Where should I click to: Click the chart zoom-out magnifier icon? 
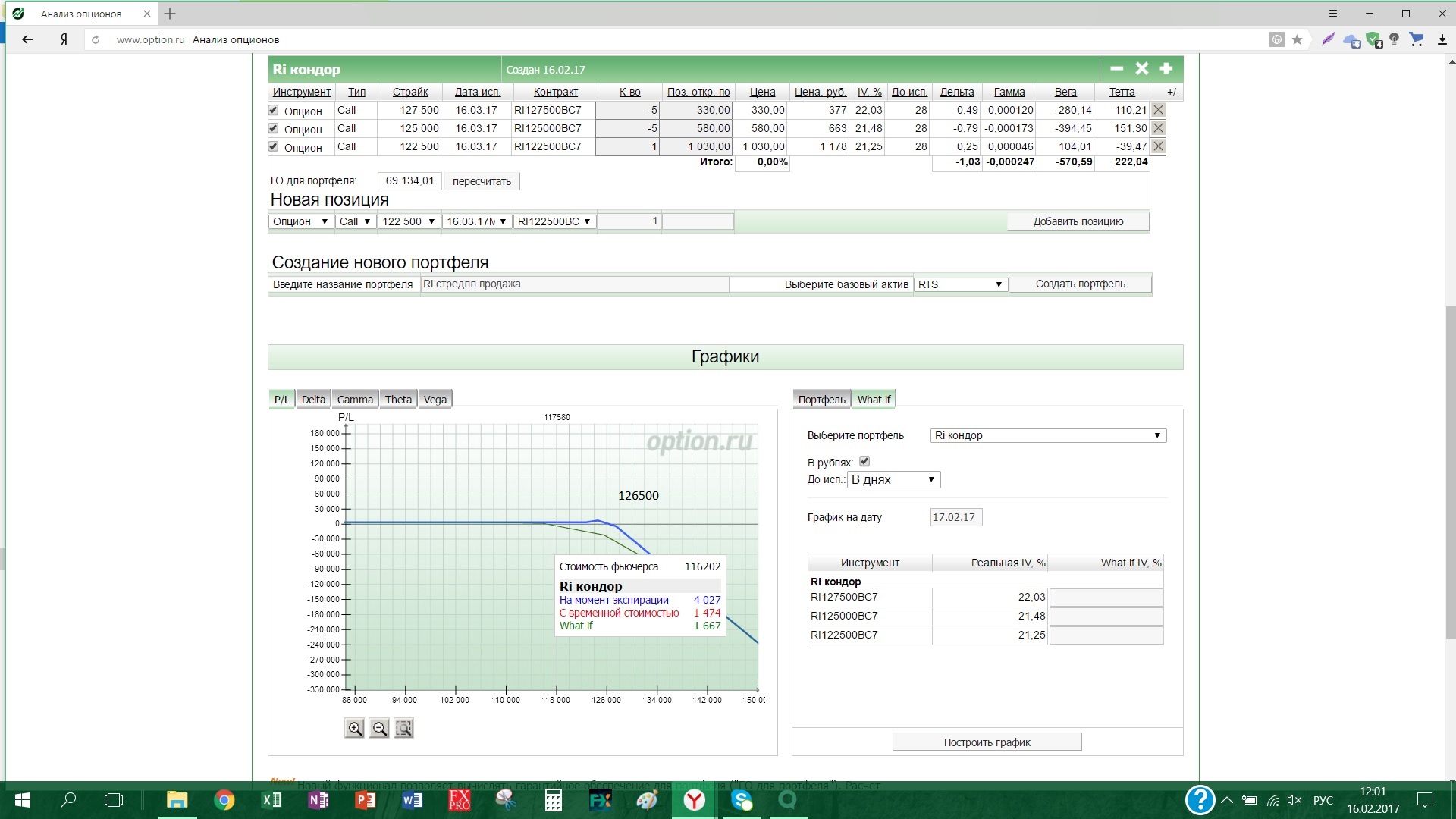379,729
